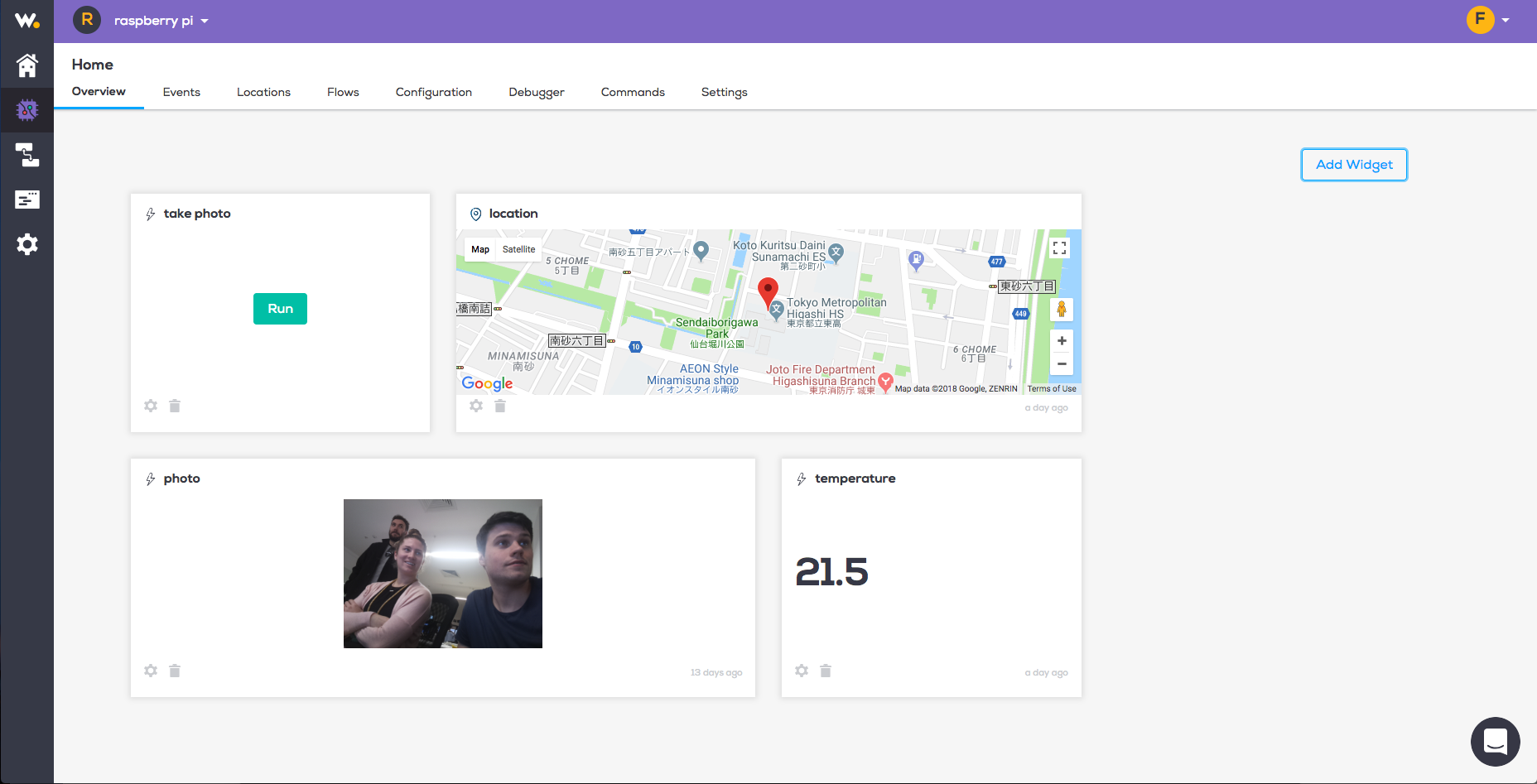Zoom in on the map
Viewport: 1537px width, 784px height.
(x=1062, y=341)
